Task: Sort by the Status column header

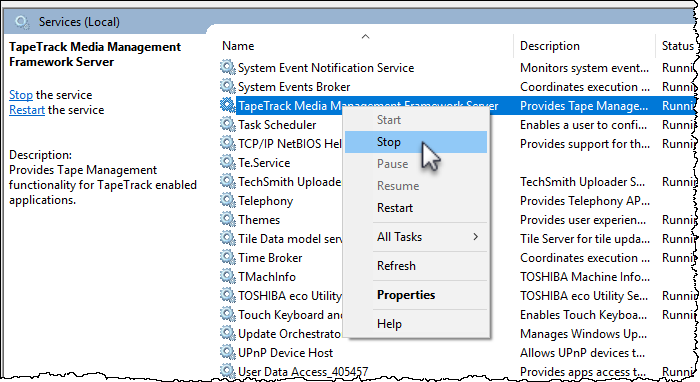Action: pos(677,46)
